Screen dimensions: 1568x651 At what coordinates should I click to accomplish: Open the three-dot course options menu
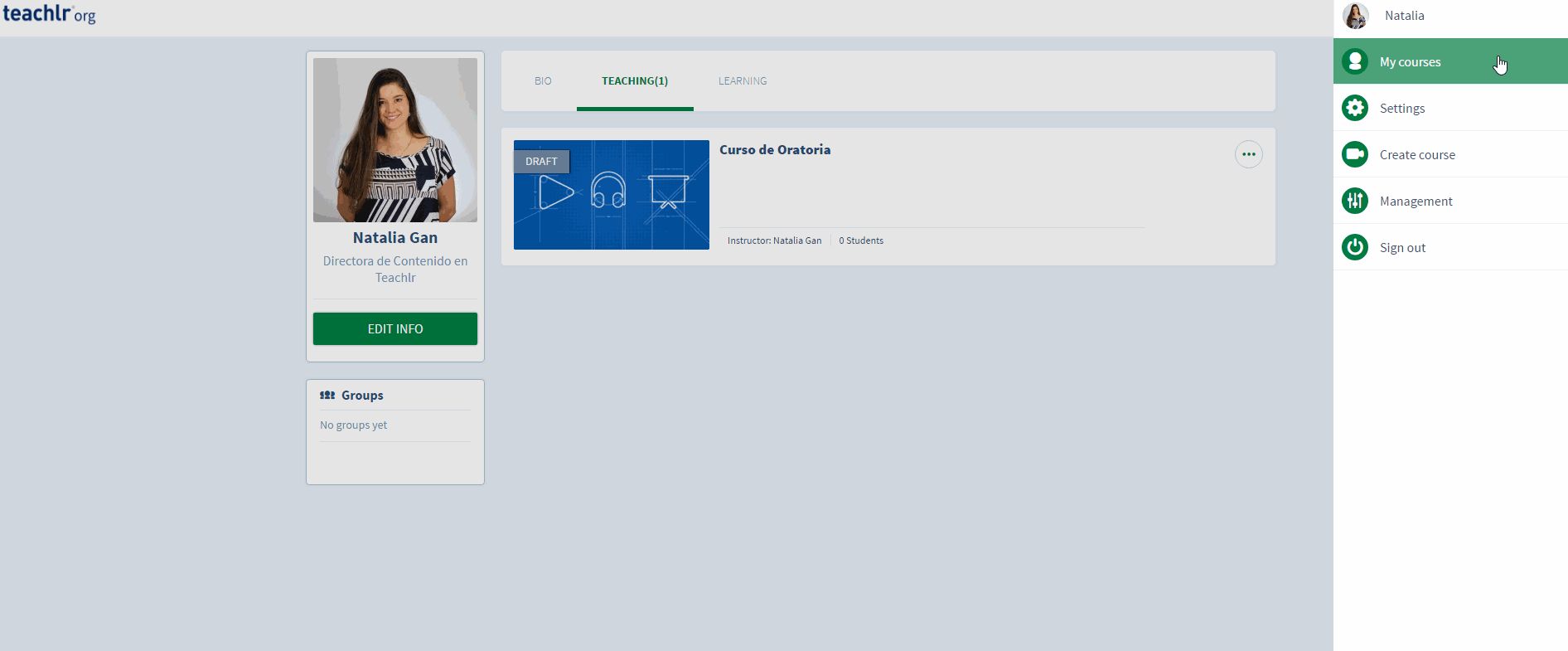[x=1248, y=154]
